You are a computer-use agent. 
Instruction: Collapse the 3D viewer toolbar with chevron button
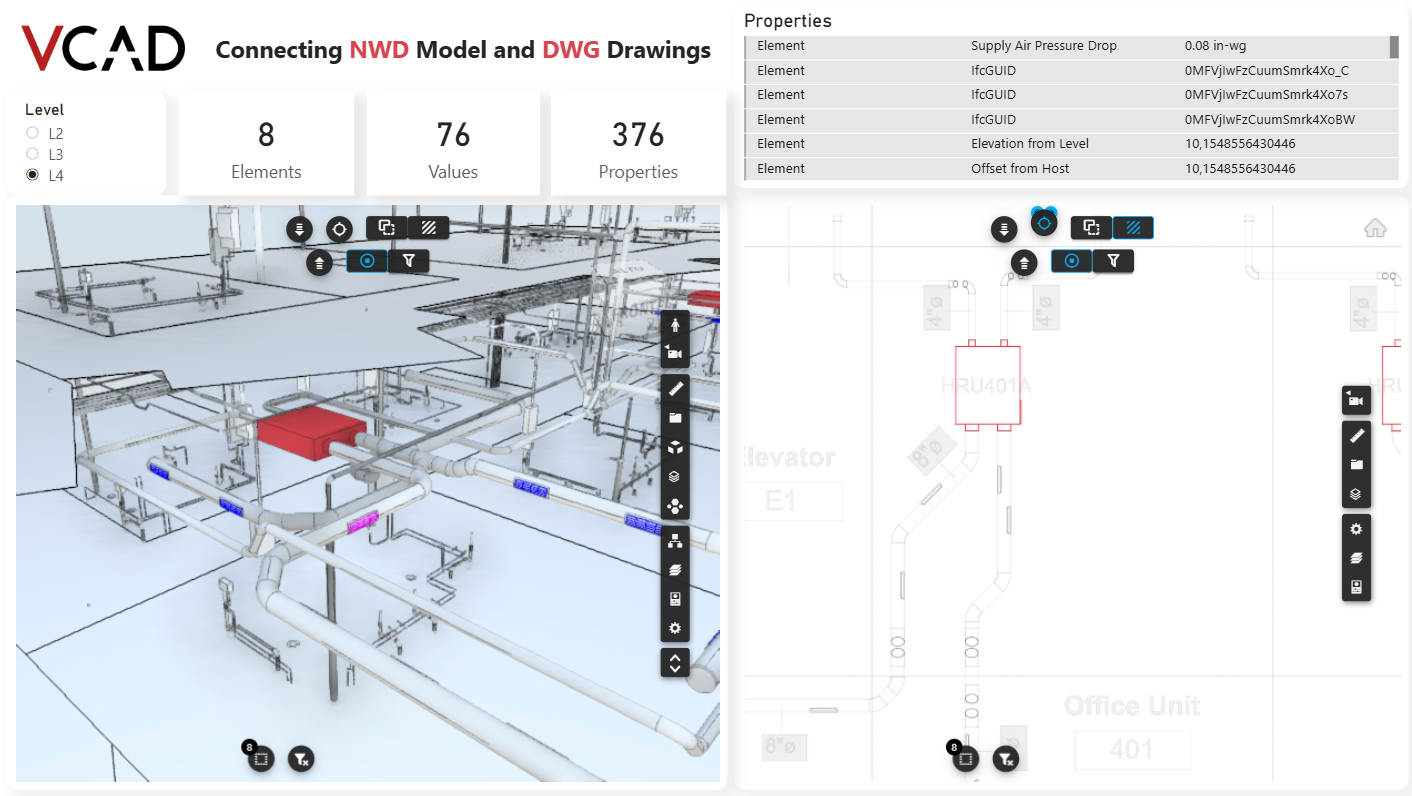(x=675, y=663)
